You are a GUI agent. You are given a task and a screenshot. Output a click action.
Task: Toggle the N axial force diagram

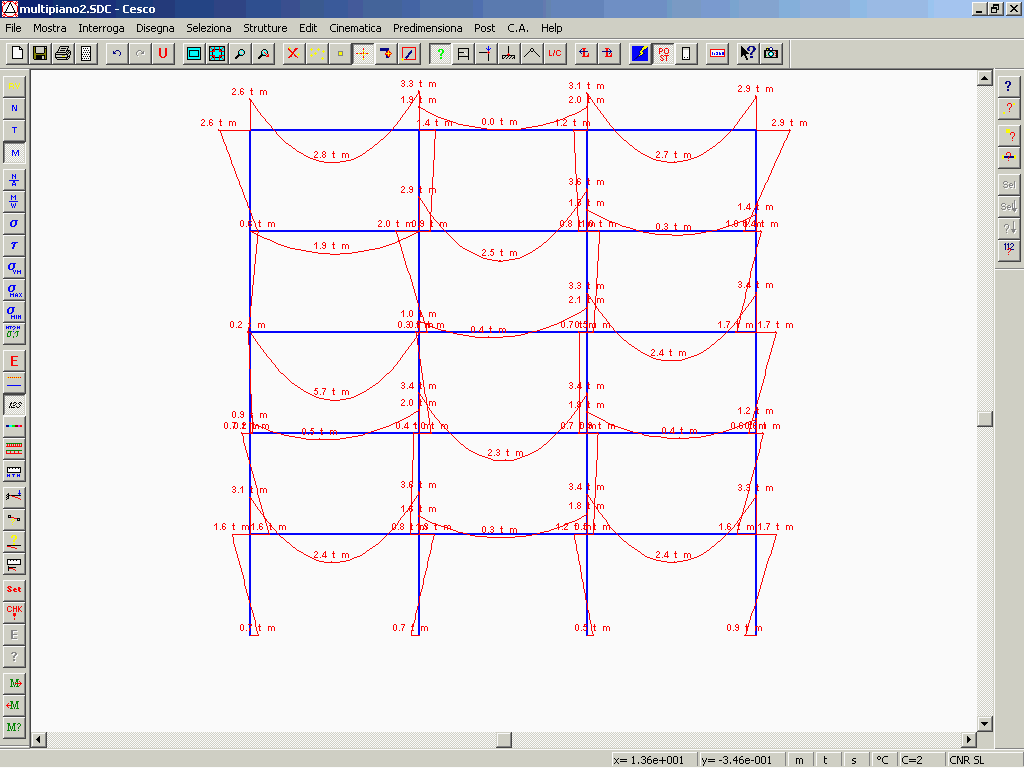(14, 108)
